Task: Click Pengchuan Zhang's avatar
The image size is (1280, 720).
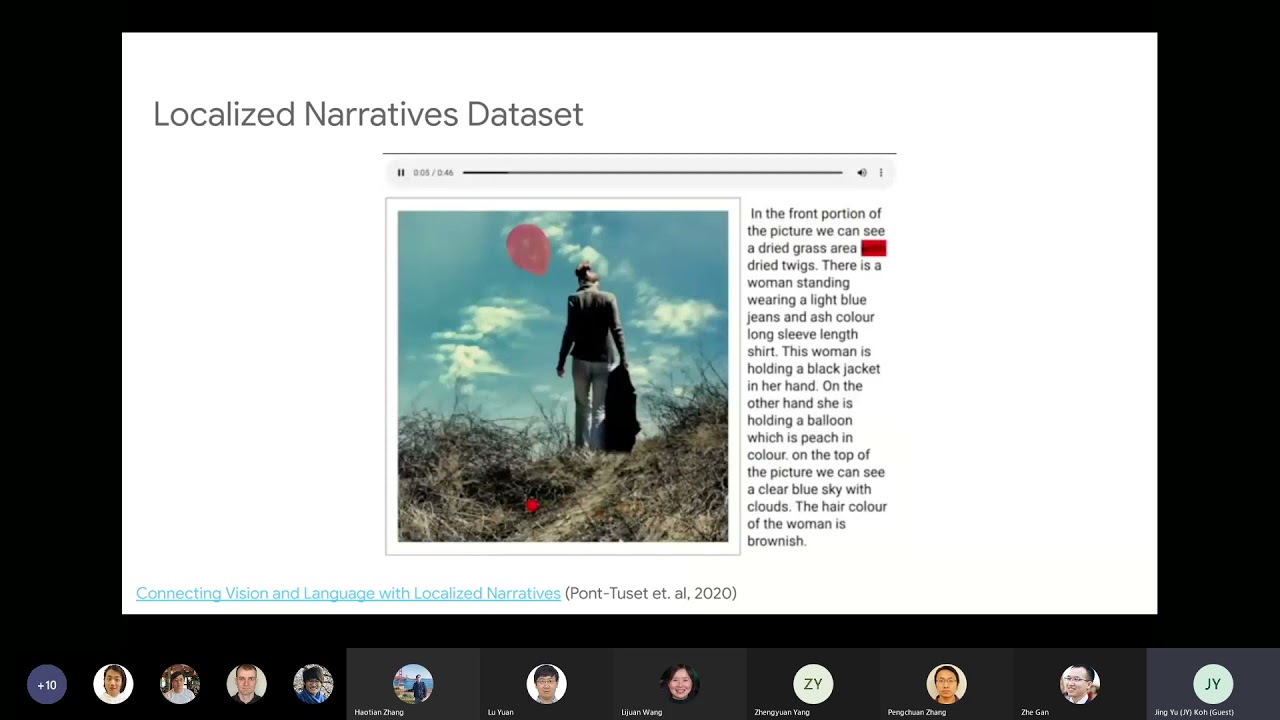Action: click(x=946, y=684)
